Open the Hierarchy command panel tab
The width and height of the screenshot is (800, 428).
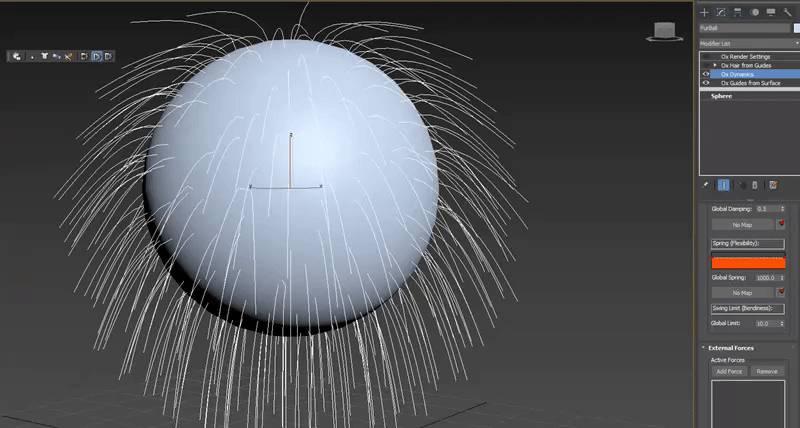pyautogui.click(x=737, y=11)
